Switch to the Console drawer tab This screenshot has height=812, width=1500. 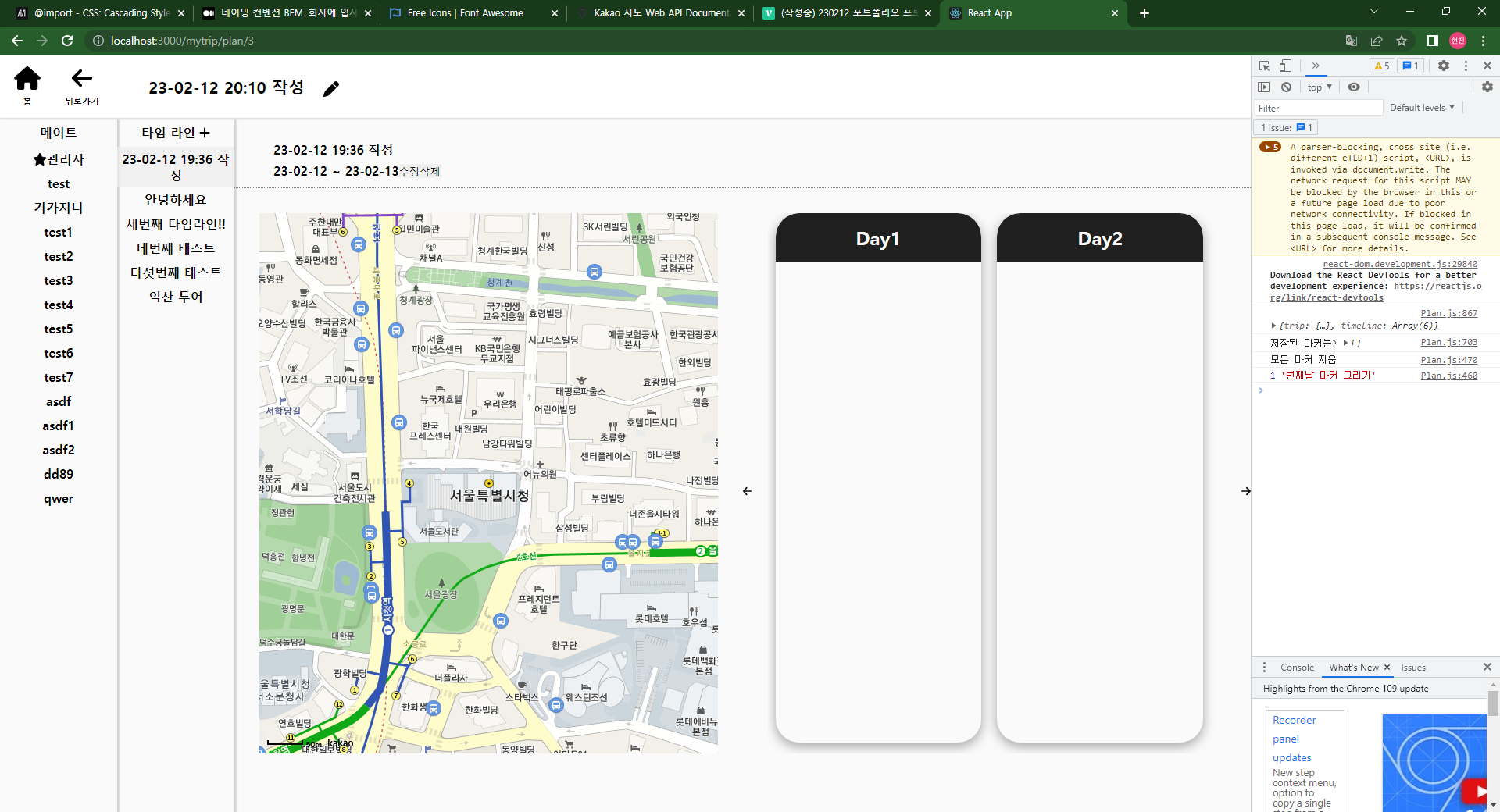click(x=1297, y=668)
